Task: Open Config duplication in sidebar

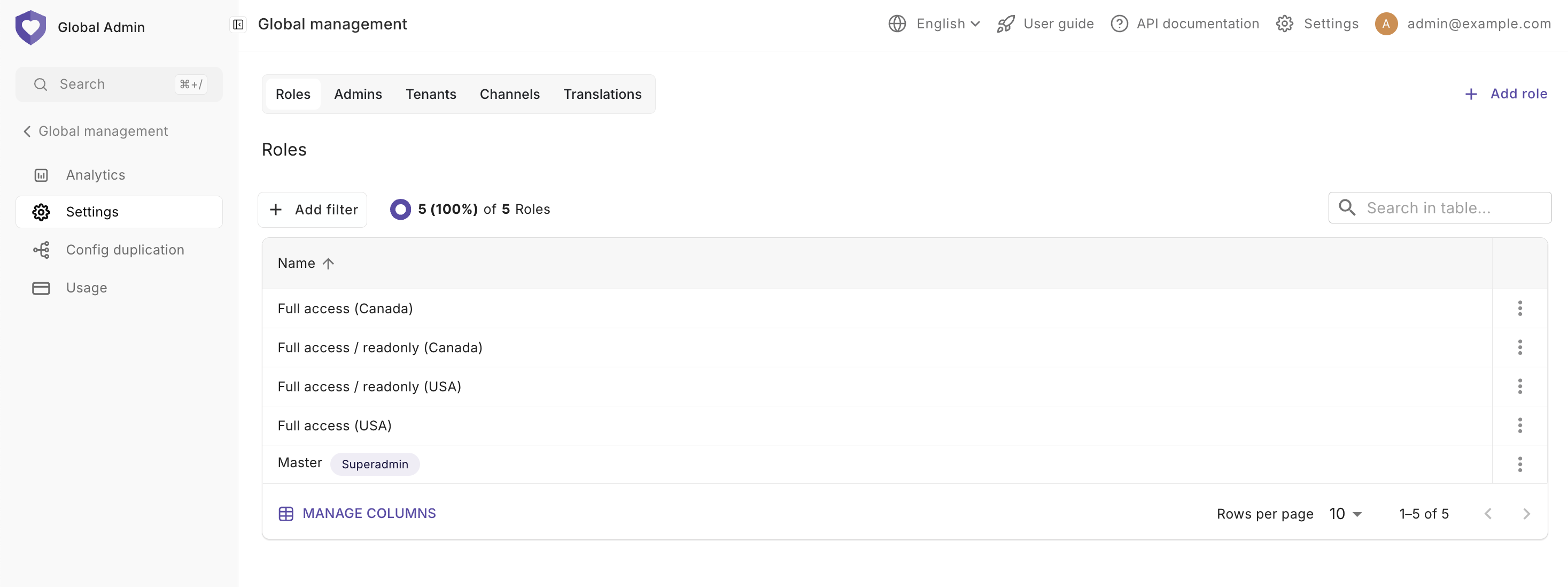Action: click(x=125, y=250)
